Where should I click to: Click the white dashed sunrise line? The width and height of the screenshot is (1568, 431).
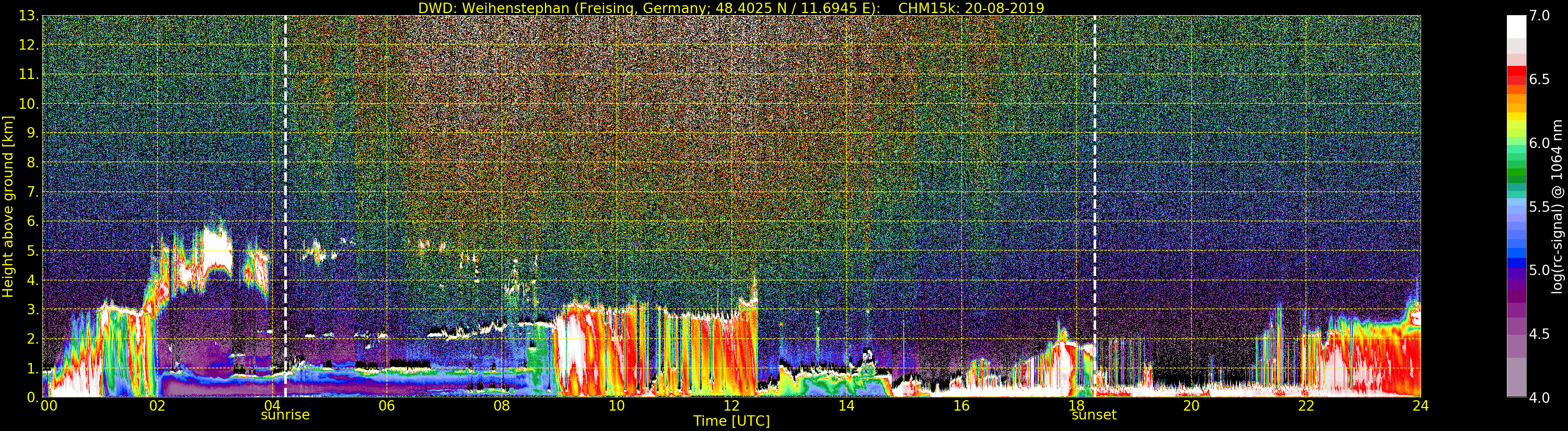pos(285,206)
